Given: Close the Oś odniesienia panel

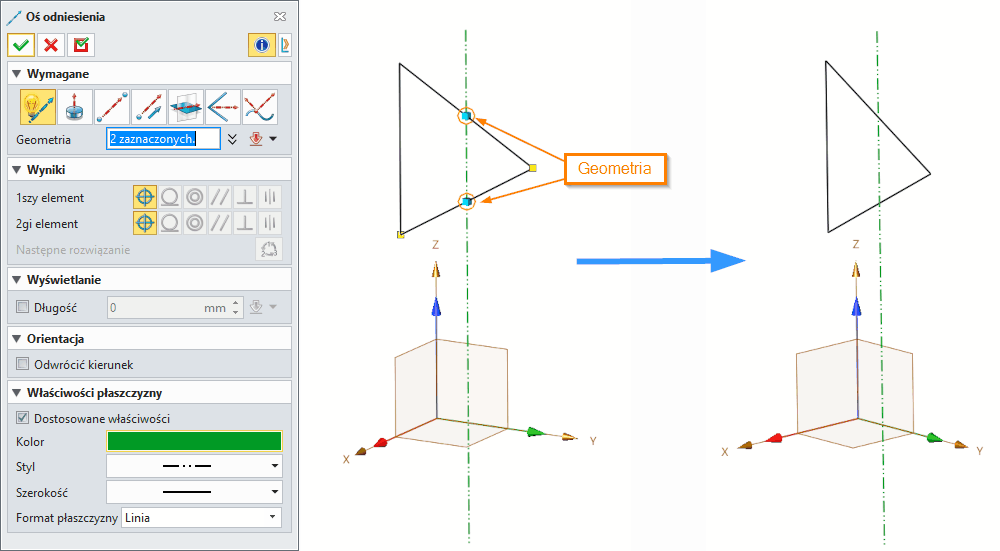Looking at the screenshot, I should 280,17.
